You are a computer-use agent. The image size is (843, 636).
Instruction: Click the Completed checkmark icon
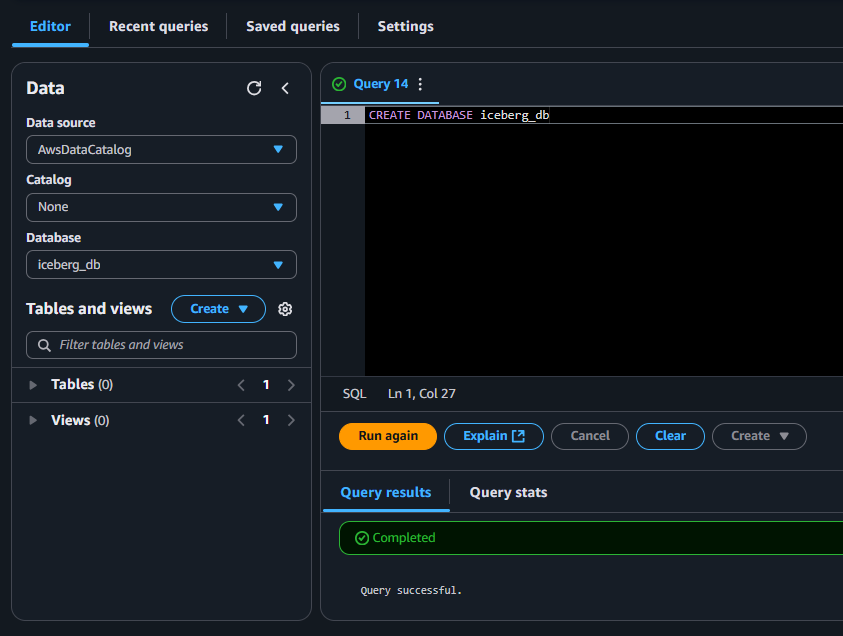[x=362, y=538]
